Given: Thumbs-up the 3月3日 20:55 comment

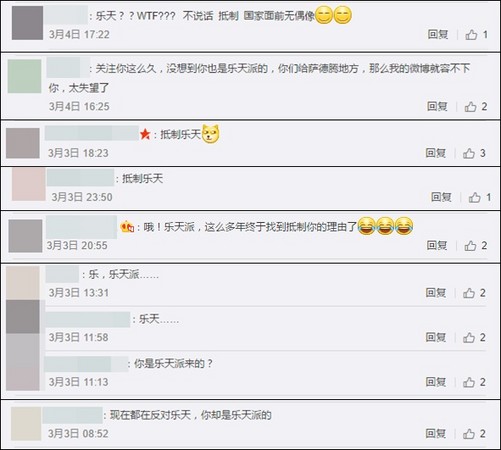Looking at the screenshot, I should pos(471,246).
